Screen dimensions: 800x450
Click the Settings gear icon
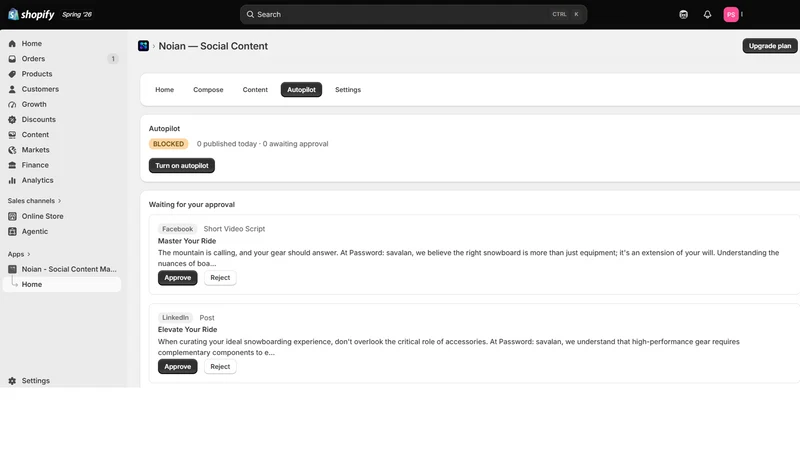(12, 381)
